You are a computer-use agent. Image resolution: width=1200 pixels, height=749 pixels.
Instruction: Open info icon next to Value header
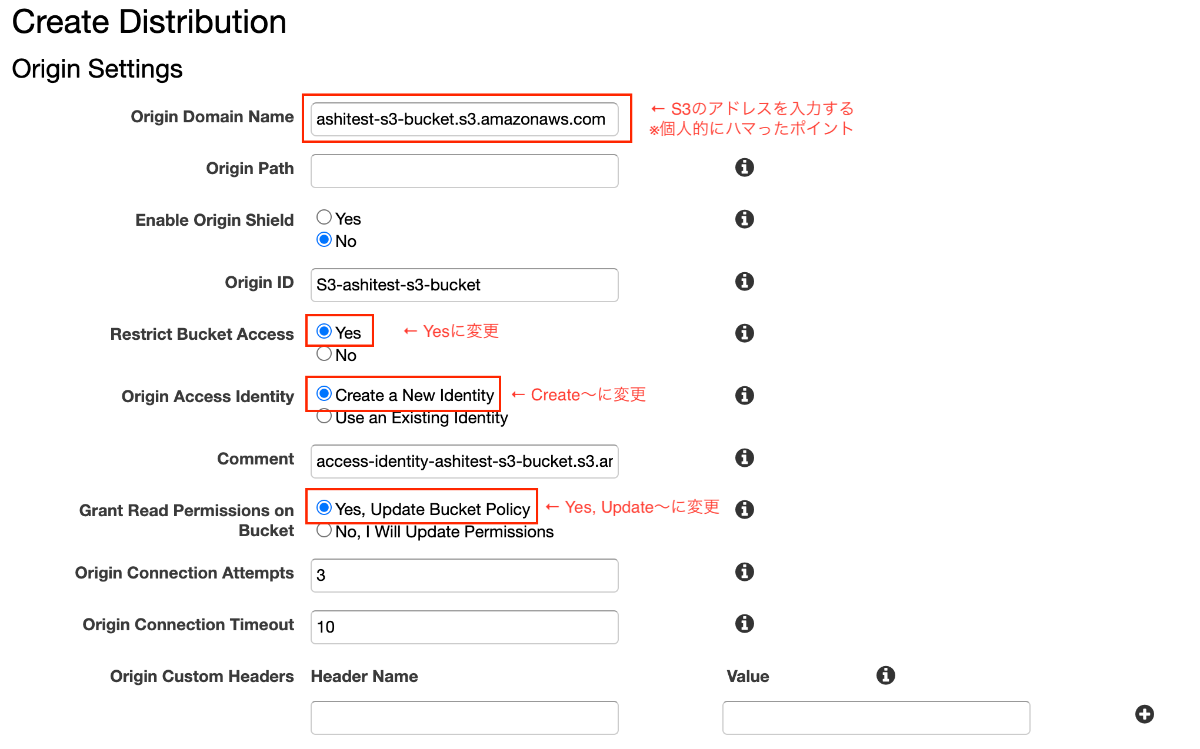885,675
